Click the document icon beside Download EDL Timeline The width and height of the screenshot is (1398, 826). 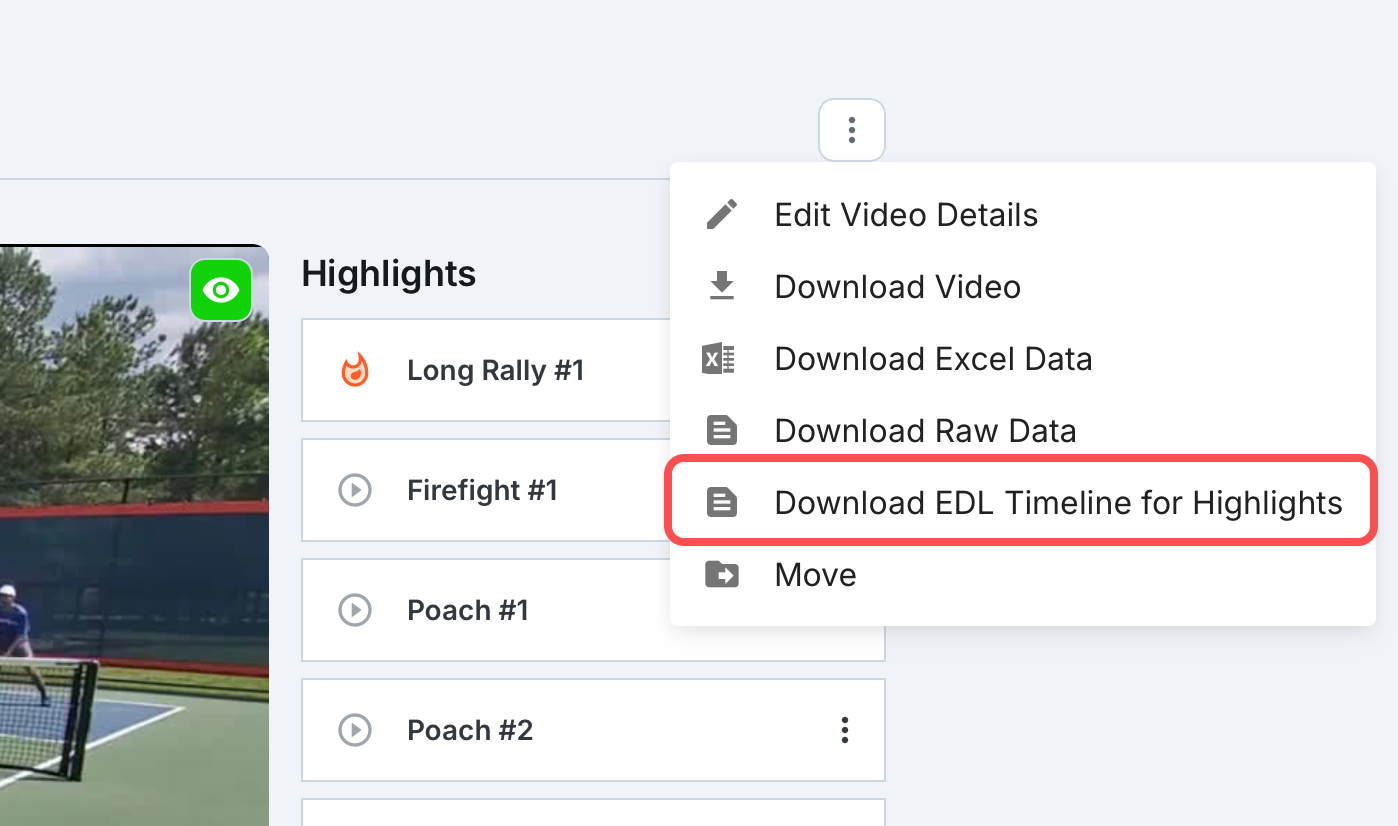coord(721,503)
